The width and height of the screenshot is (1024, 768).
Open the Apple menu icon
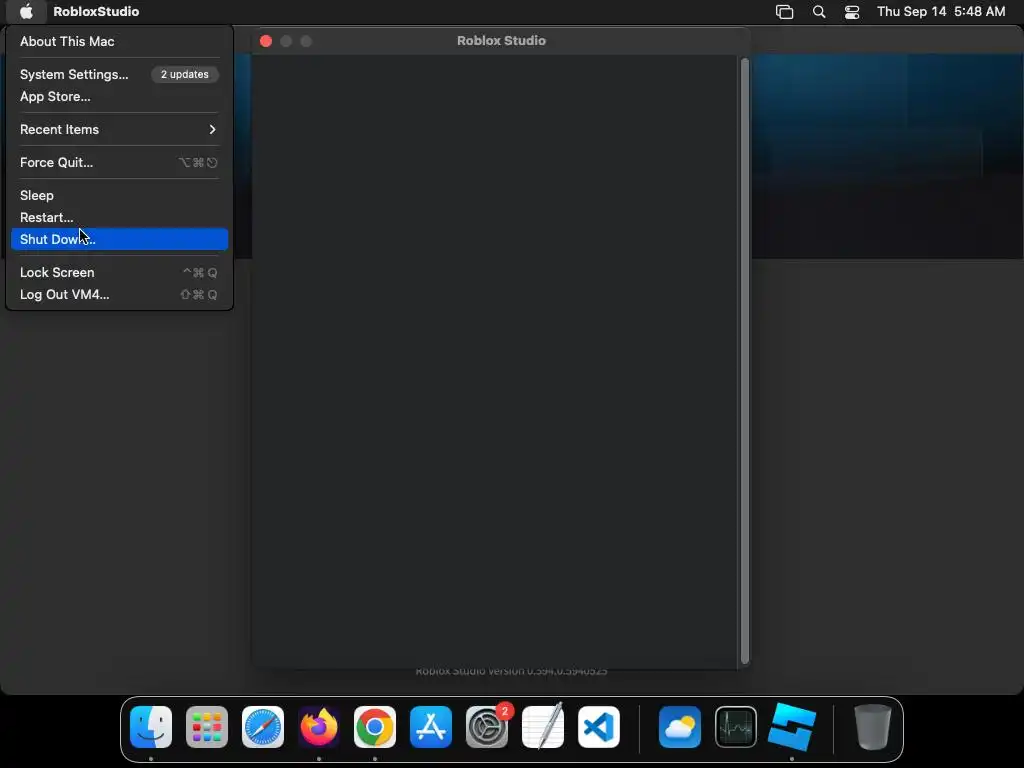coord(26,11)
